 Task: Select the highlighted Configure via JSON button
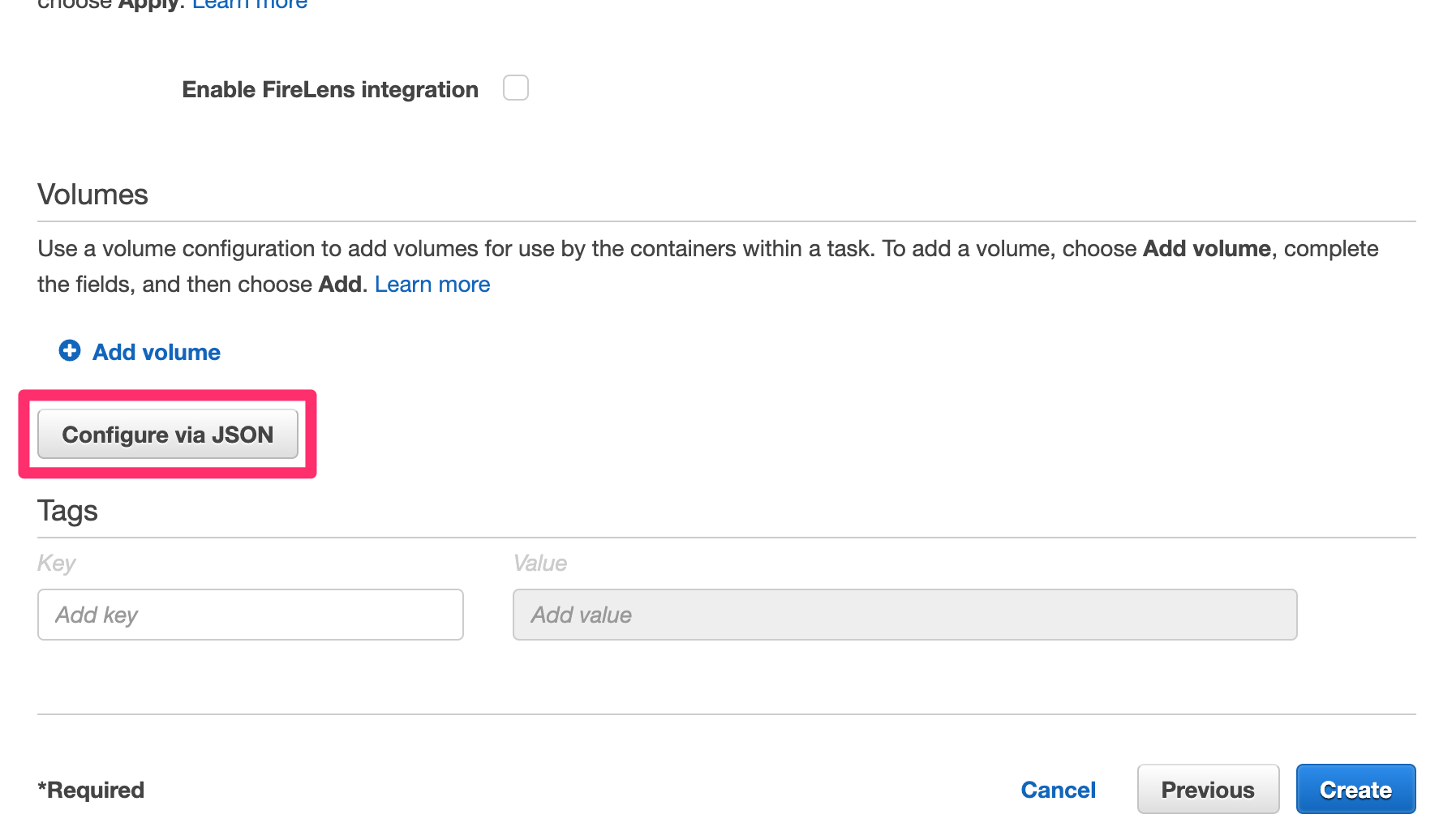[168, 435]
